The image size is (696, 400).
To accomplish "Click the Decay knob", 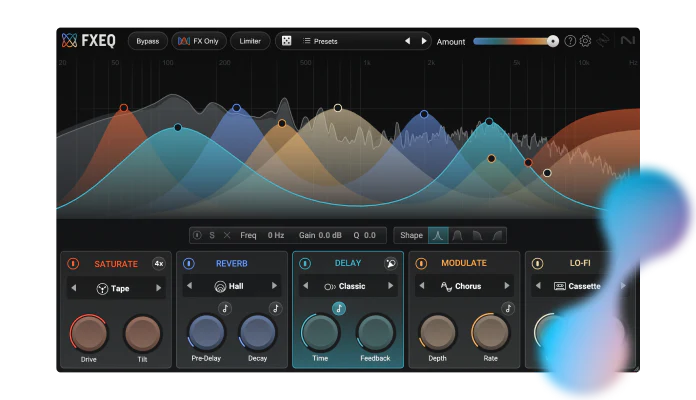I will point(257,333).
